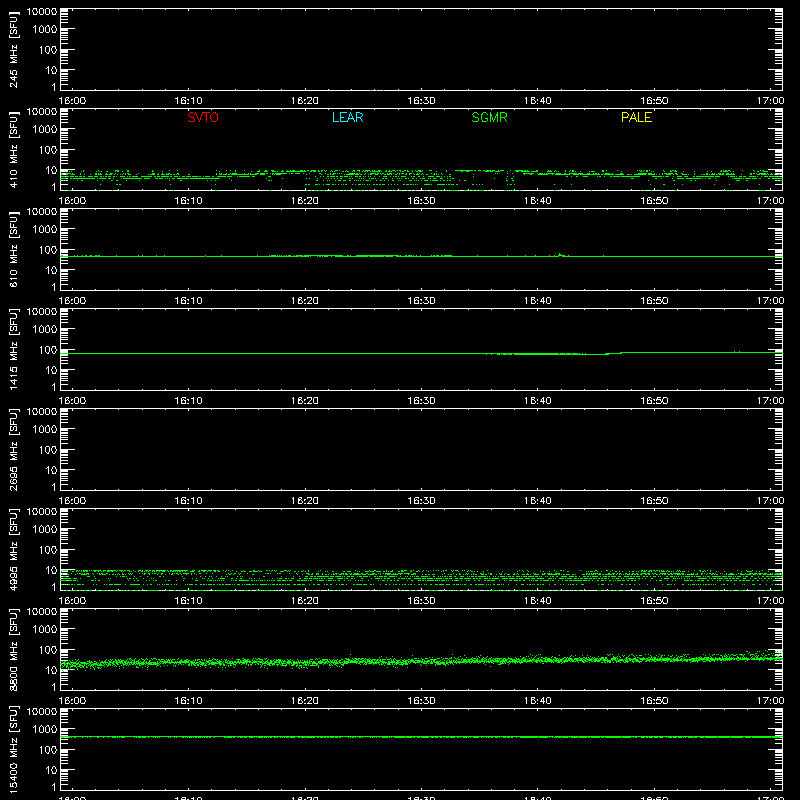This screenshot has width=800, height=800.
Task: Select the 610 MHz [SFU] axis label
Action: 13,249
